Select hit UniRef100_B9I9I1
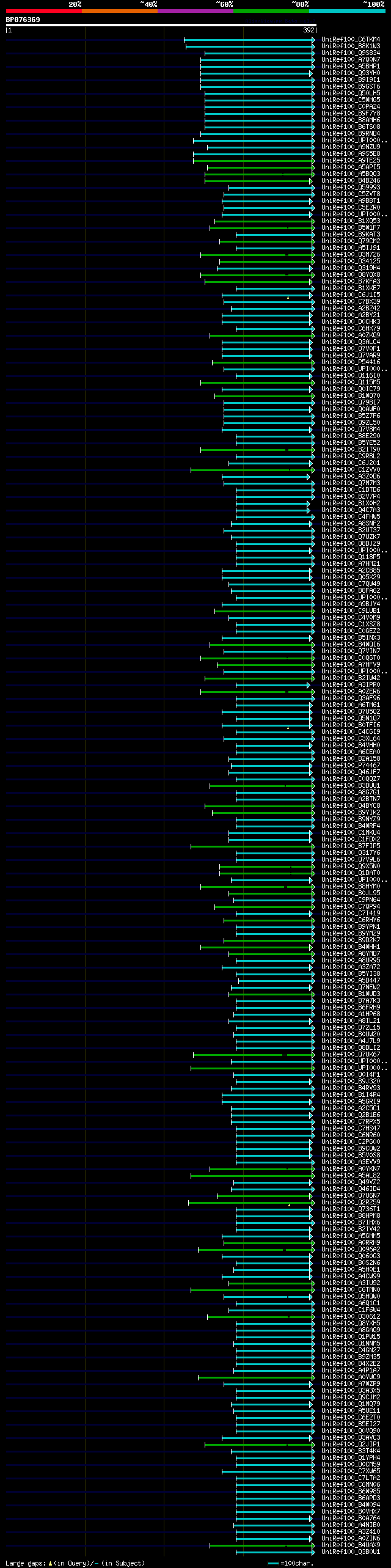Screen dimensions: 391x1568 351,80
